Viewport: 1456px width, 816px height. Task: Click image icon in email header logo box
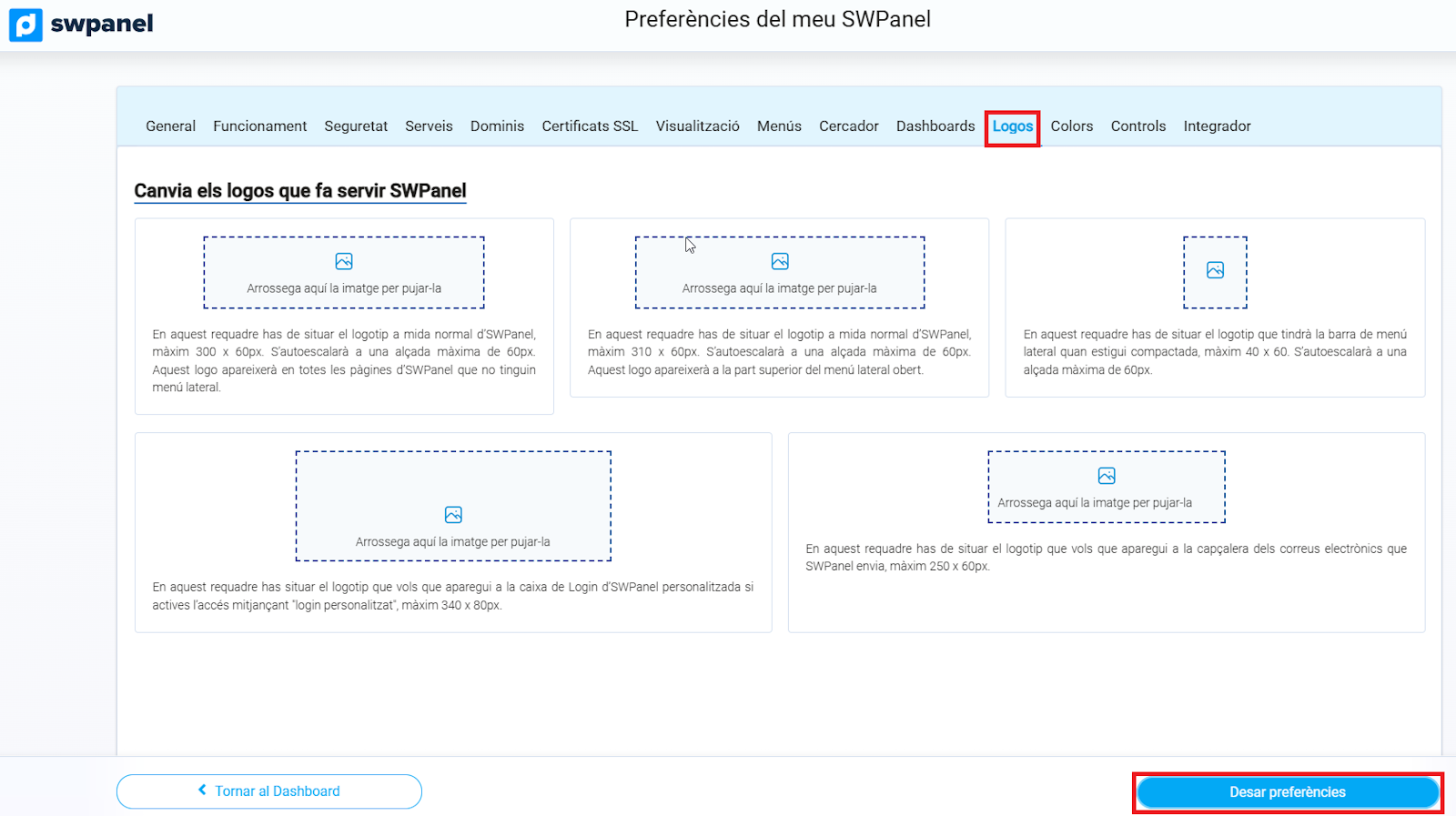tap(1107, 476)
